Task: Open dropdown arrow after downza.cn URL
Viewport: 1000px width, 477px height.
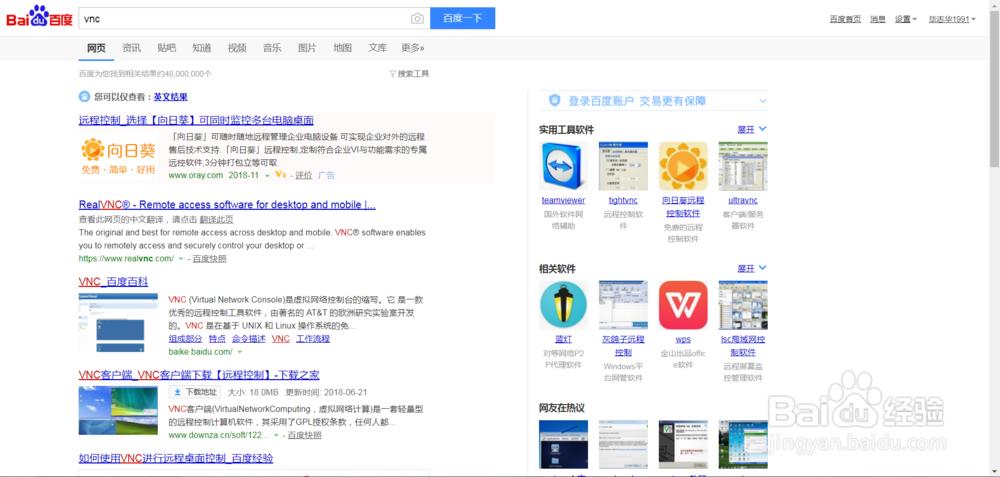Action: point(276,436)
